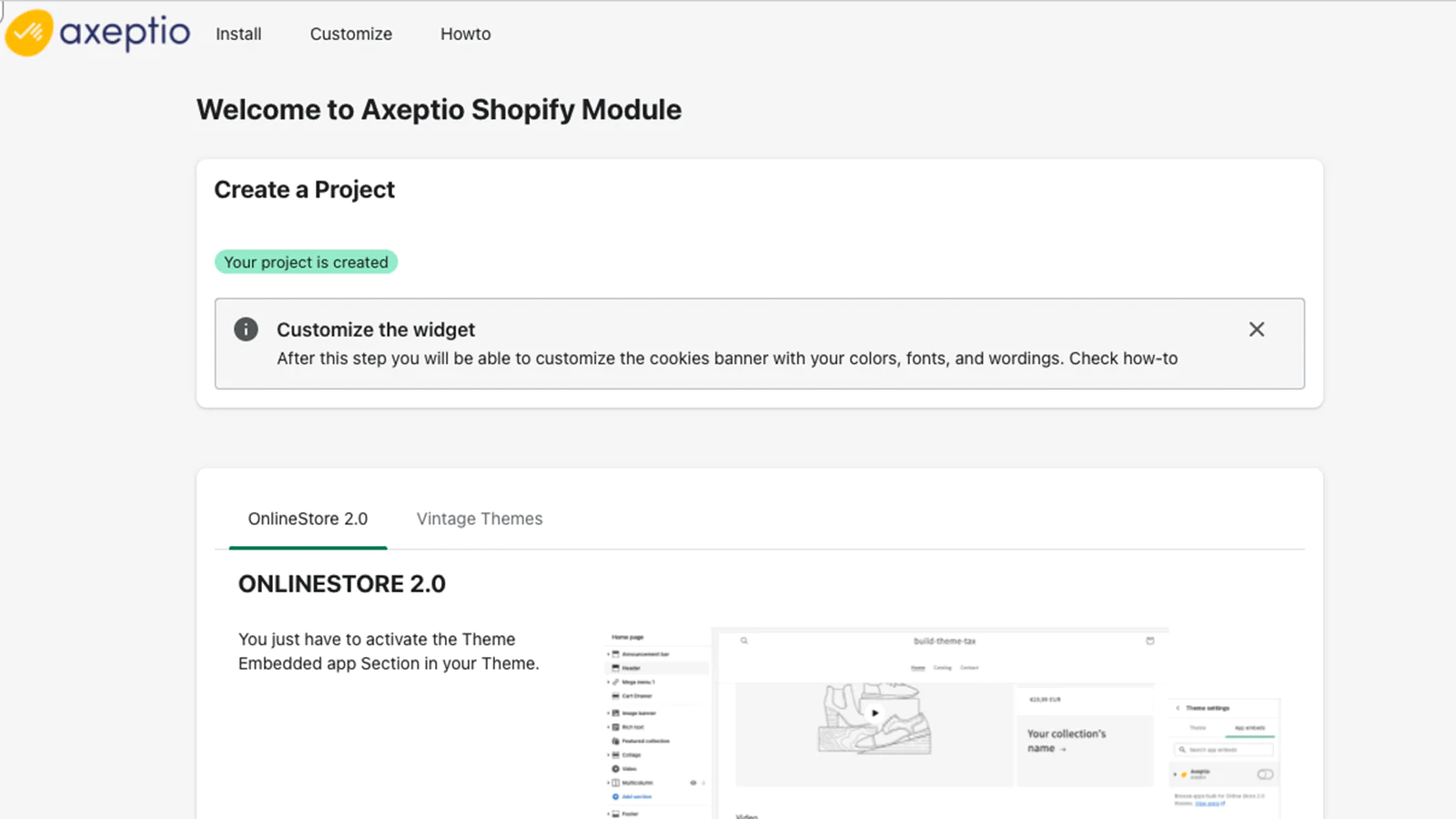Click the Axeptio logo

[98, 33]
